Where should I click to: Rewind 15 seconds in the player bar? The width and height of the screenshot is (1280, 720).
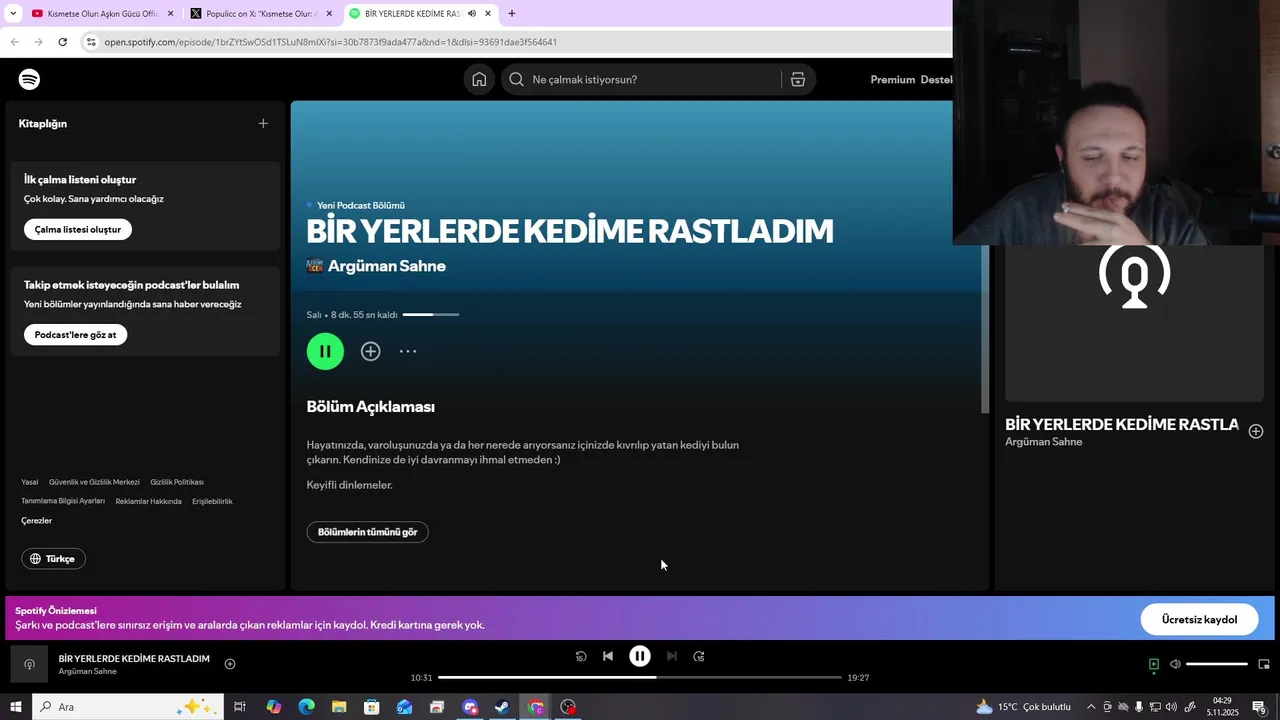tap(581, 656)
